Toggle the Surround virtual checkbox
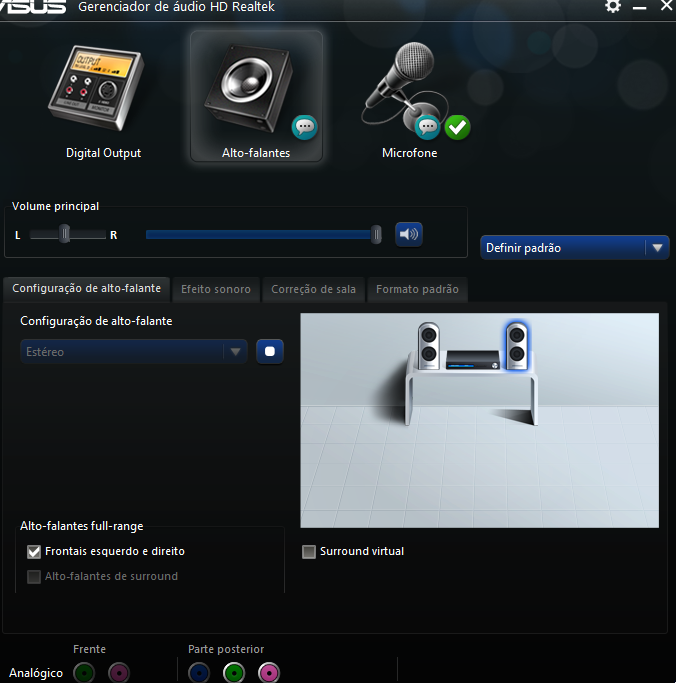676x683 pixels. 309,551
